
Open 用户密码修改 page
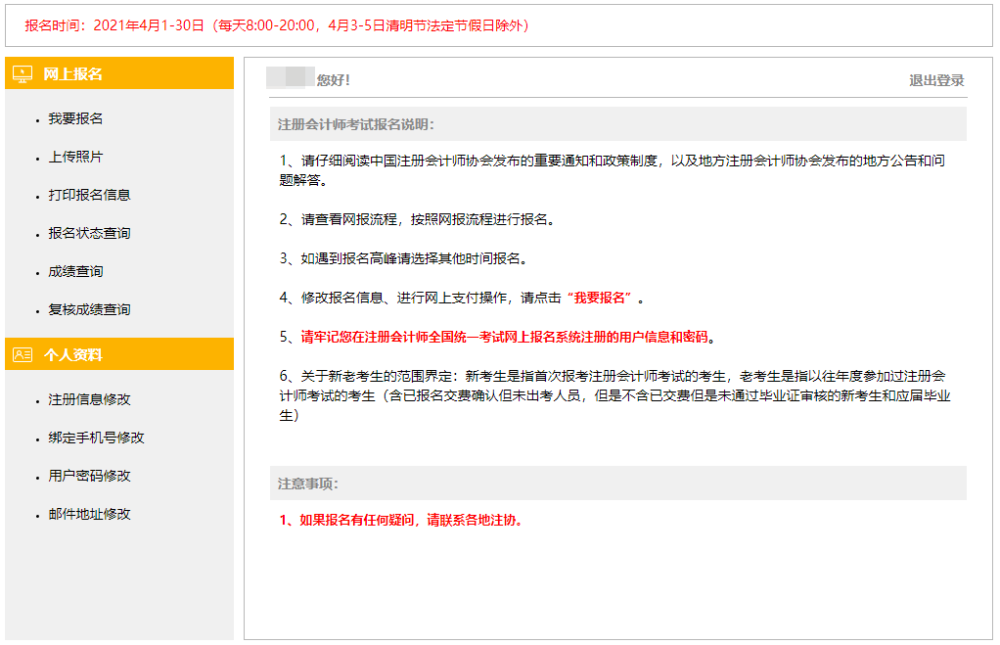89,476
